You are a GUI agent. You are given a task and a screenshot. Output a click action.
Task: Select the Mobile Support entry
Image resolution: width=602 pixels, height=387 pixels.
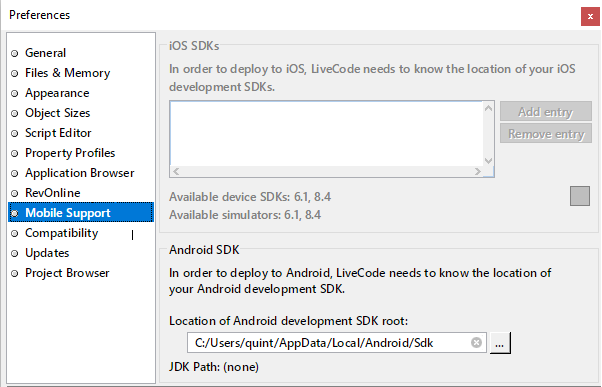coord(81,212)
